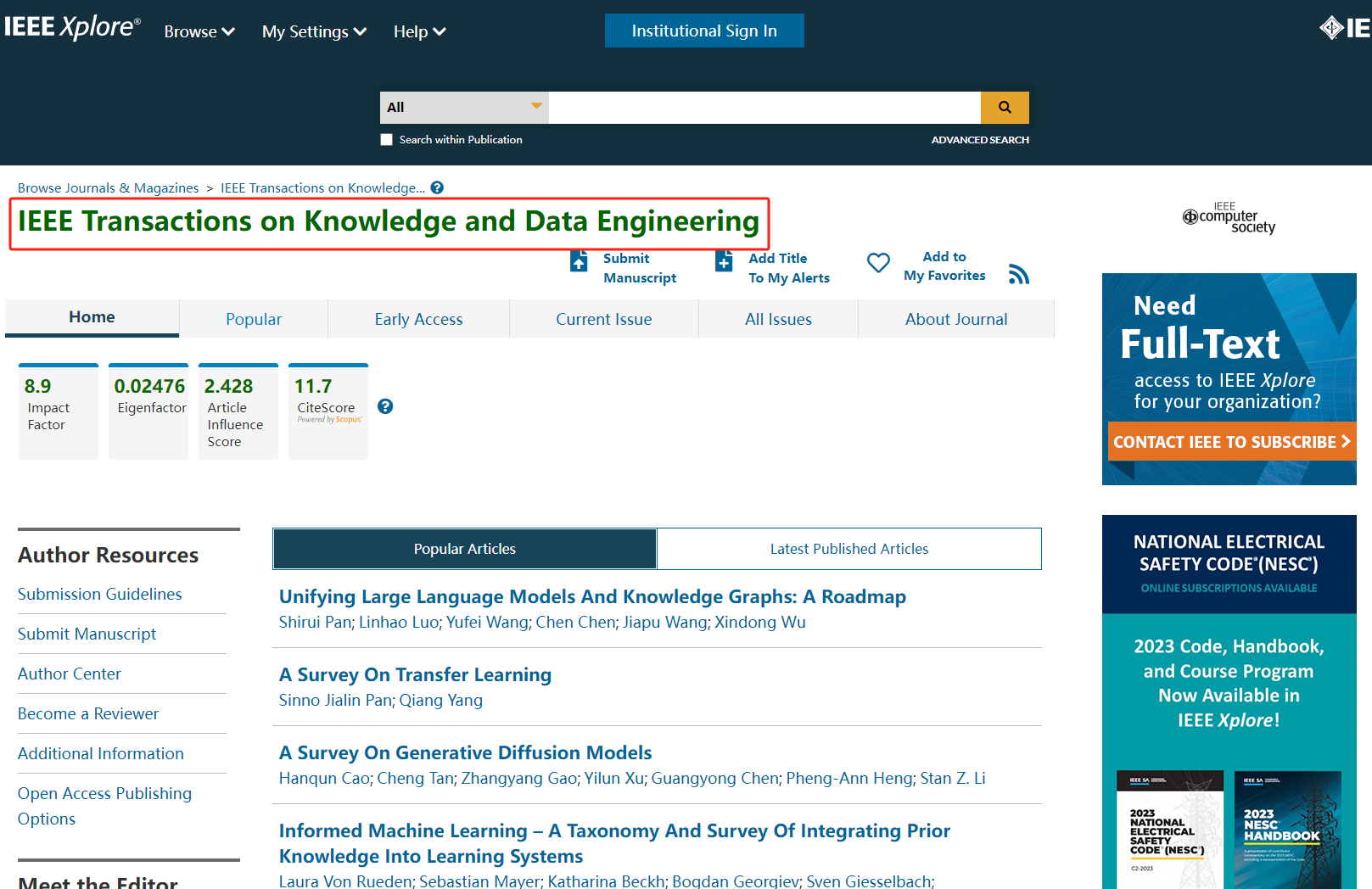Click Add to My Favorites text
Viewport: 1372px width, 889px height.
[x=944, y=266]
